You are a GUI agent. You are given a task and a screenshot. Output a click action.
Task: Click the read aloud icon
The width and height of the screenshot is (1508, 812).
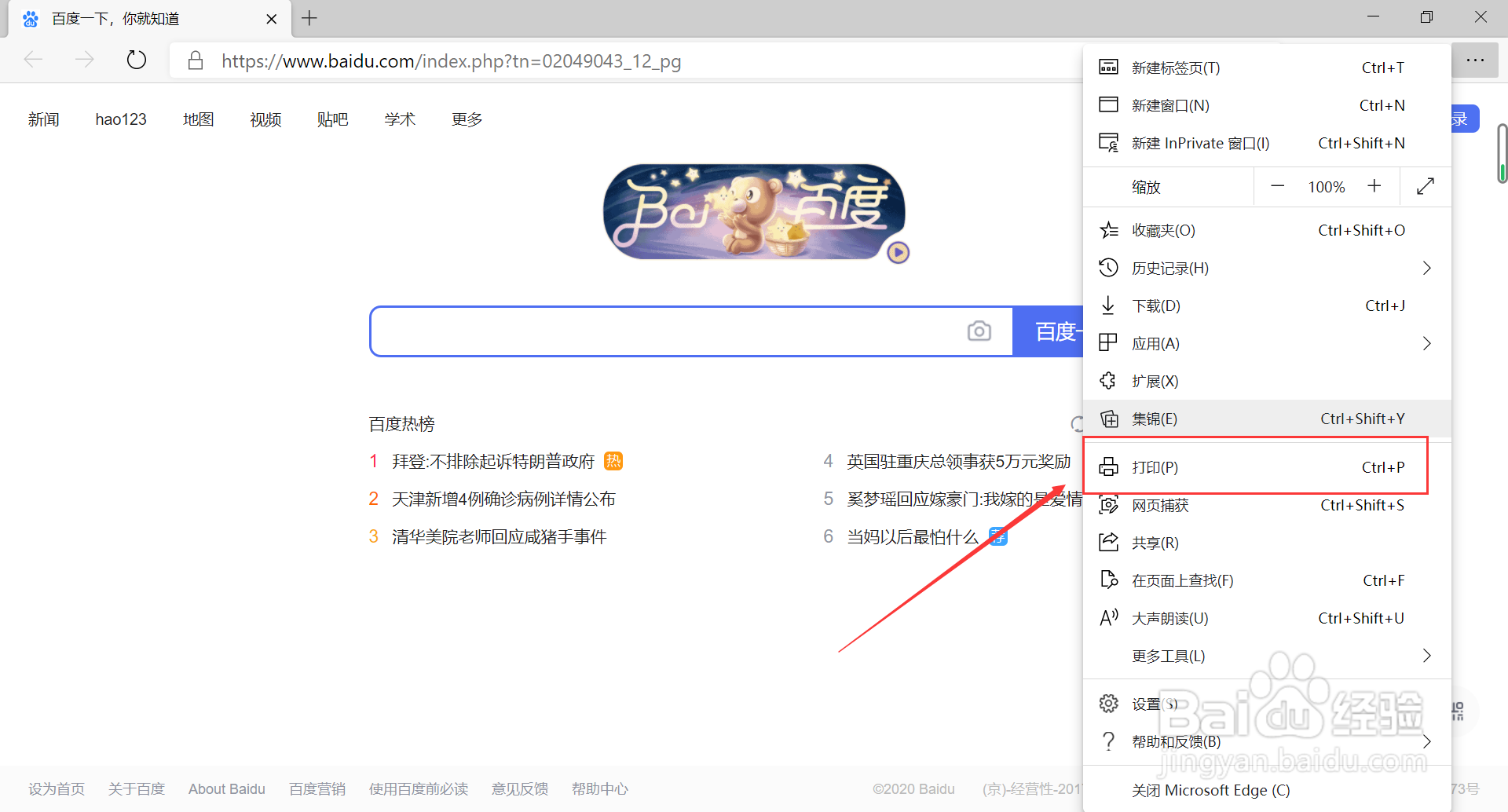[1108, 618]
